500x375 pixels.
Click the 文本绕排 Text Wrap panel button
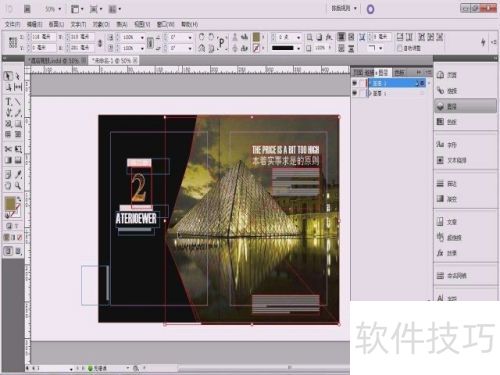point(451,160)
